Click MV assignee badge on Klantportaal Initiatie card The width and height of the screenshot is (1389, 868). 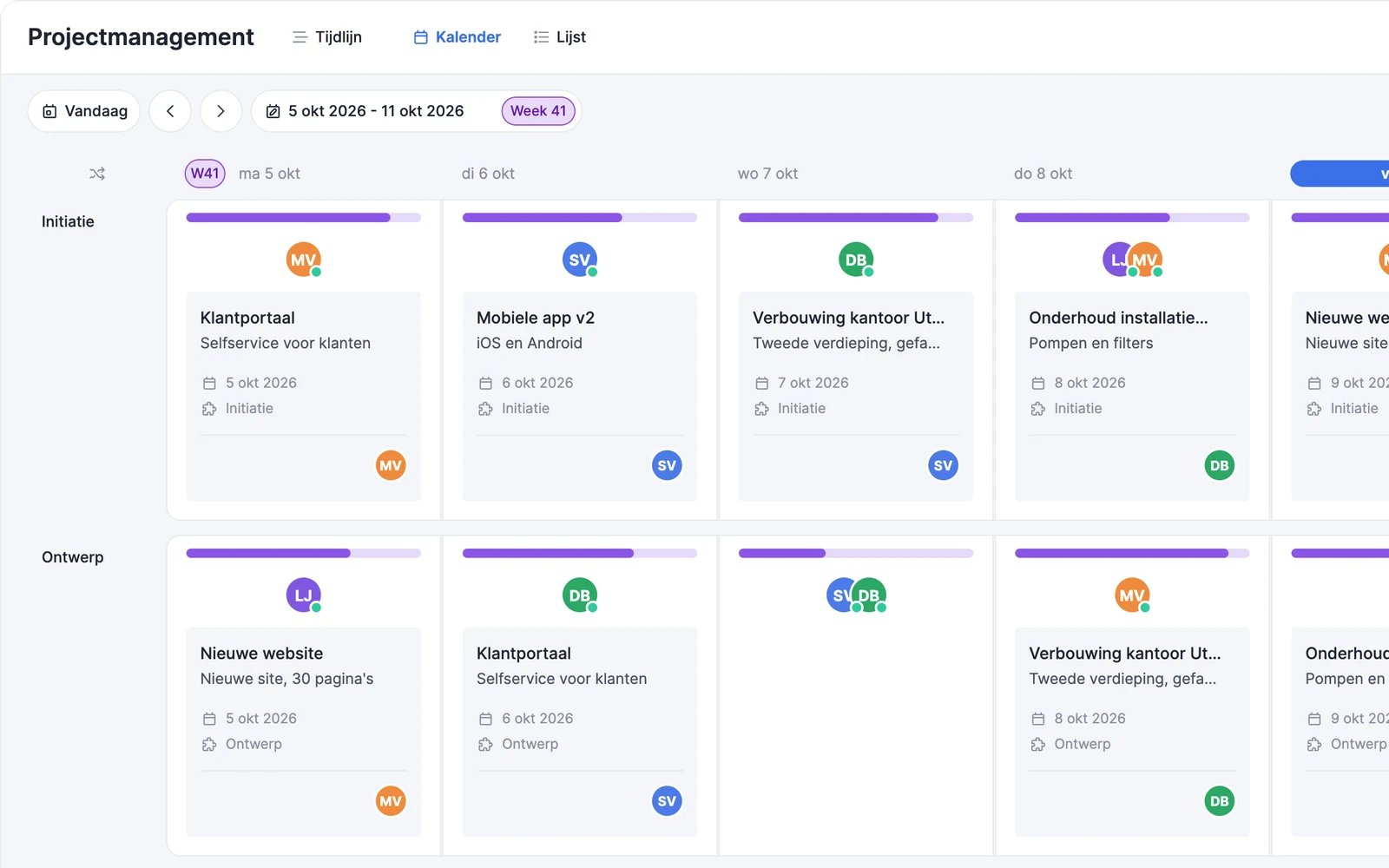click(391, 465)
